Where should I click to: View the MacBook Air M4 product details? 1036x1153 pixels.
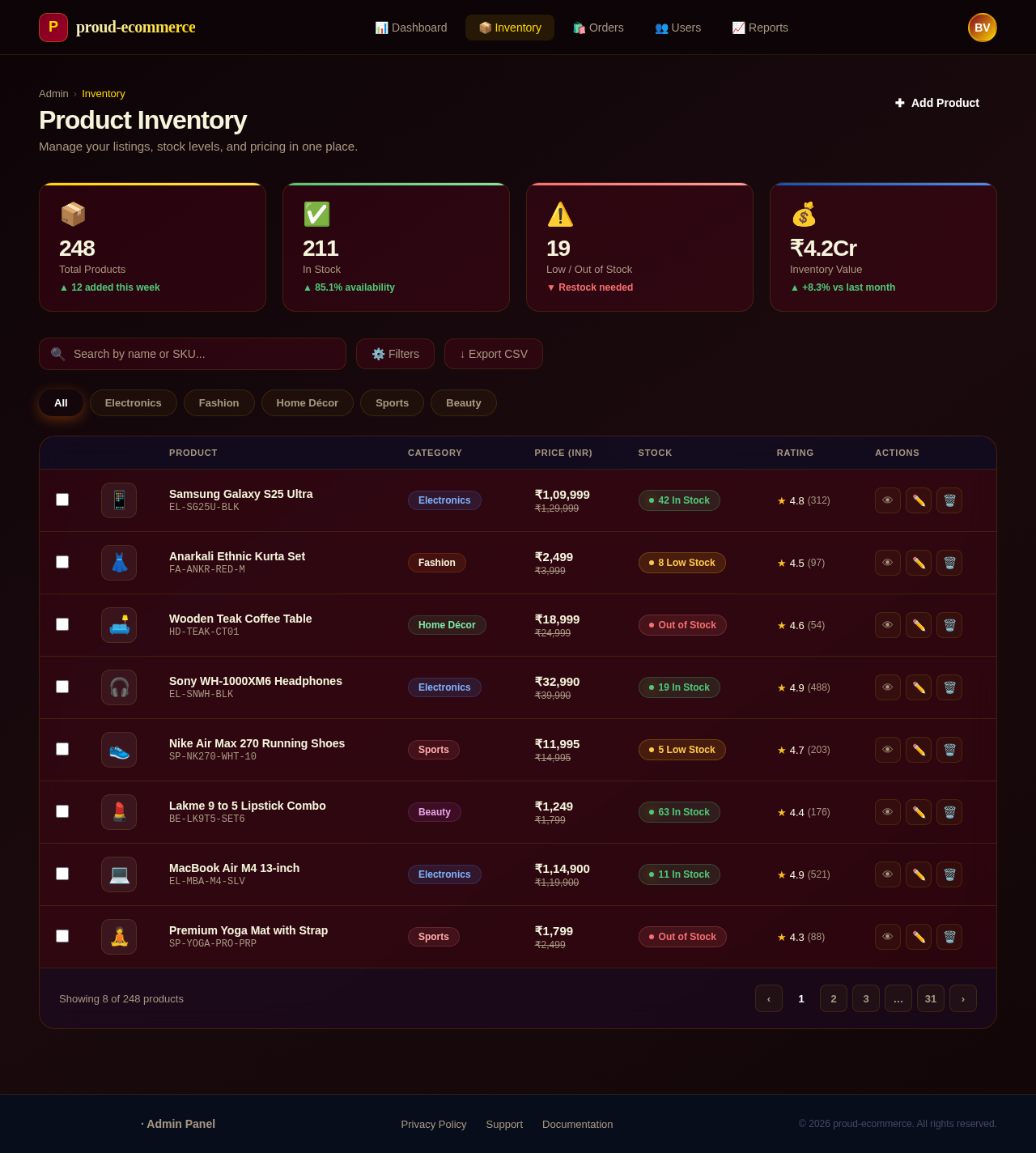(887, 874)
